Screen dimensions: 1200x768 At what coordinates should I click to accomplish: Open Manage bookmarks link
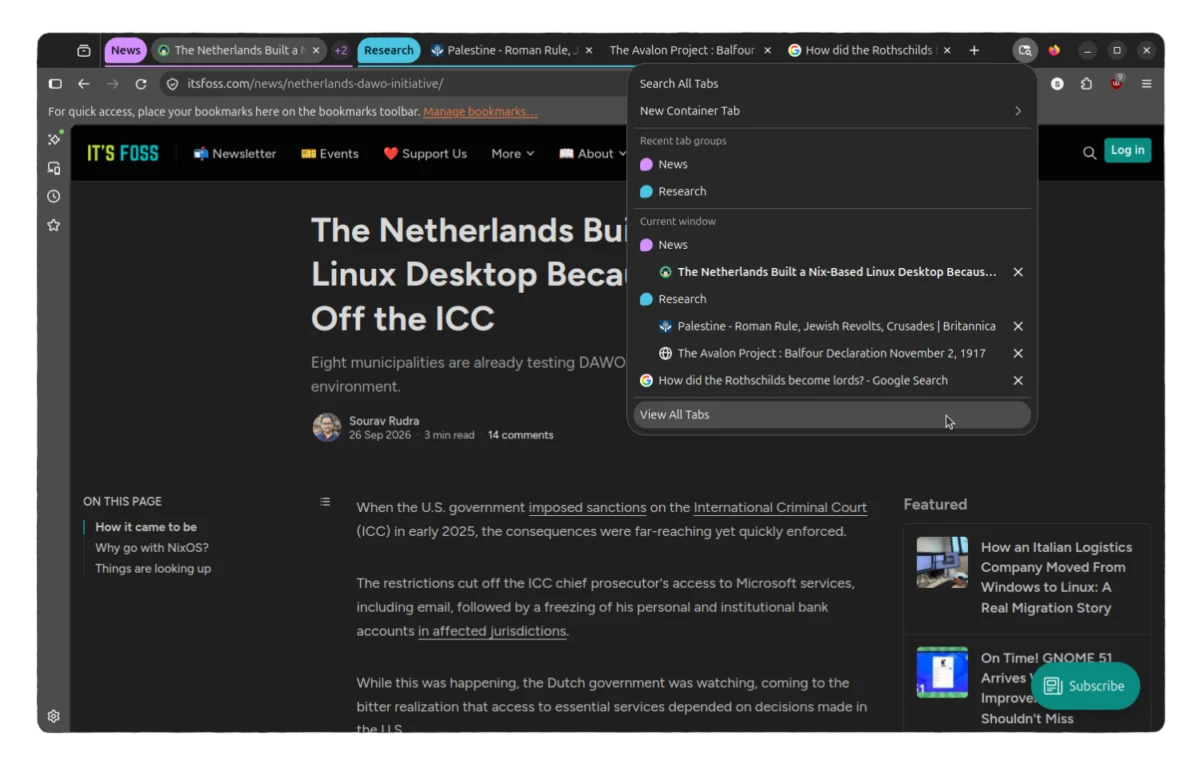(x=480, y=112)
